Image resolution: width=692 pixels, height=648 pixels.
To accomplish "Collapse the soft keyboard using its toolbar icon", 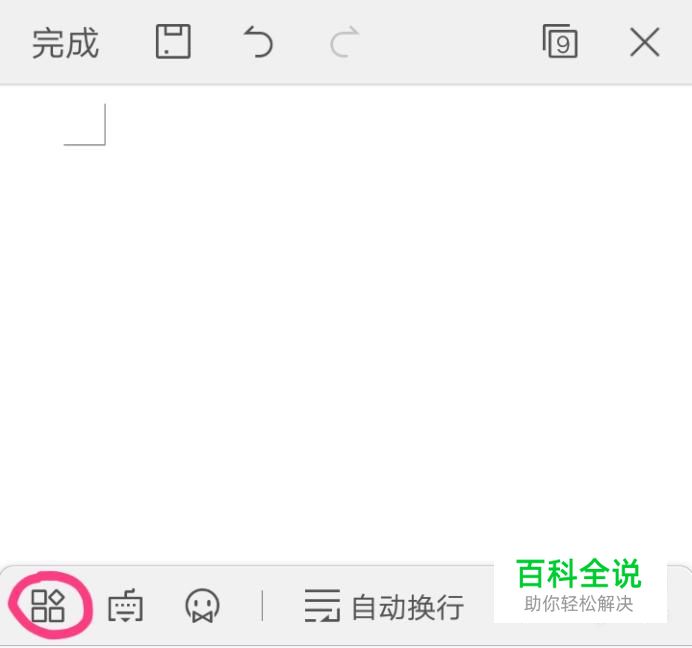I will point(125,605).
